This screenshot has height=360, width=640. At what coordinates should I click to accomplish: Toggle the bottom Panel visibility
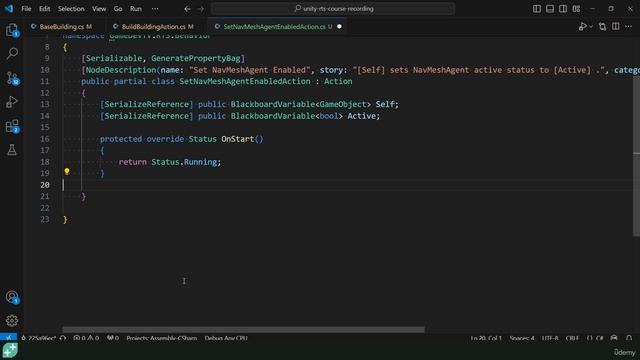click(x=550, y=9)
